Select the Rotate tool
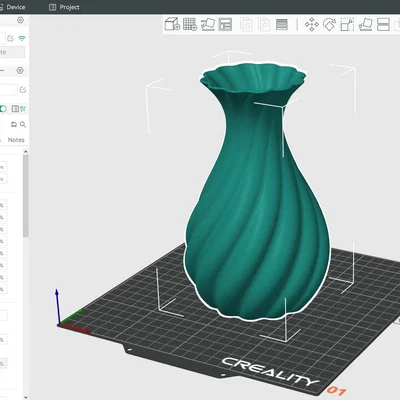The image size is (400, 400). pyautogui.click(x=329, y=25)
